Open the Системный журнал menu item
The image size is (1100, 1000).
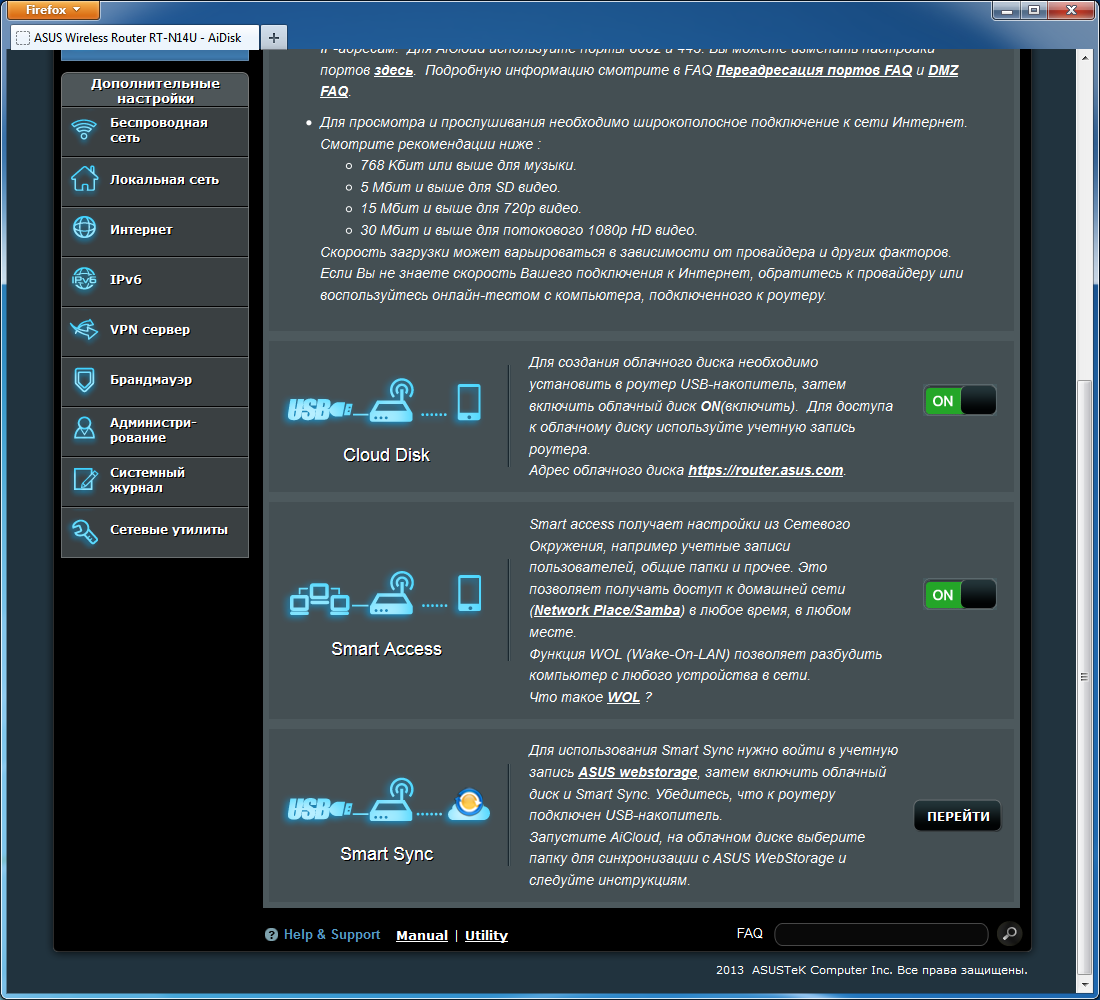(155, 481)
